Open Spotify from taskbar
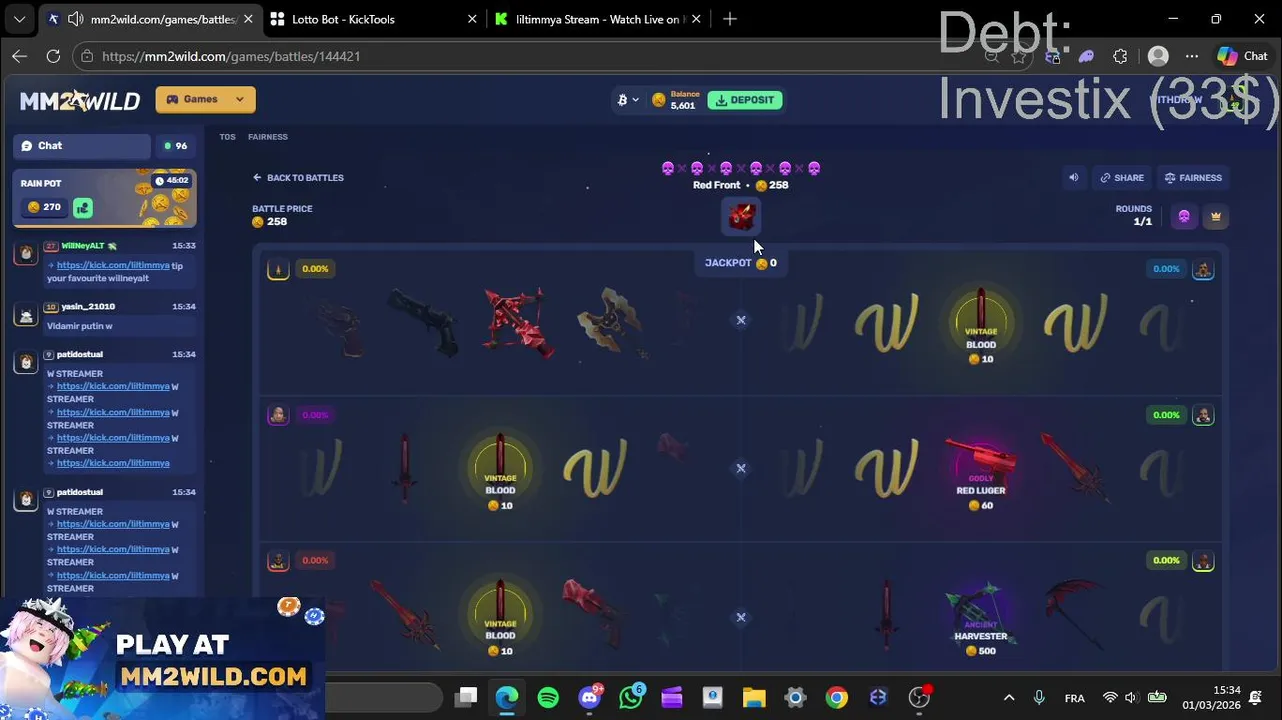This screenshot has width=1282, height=720. tap(548, 698)
